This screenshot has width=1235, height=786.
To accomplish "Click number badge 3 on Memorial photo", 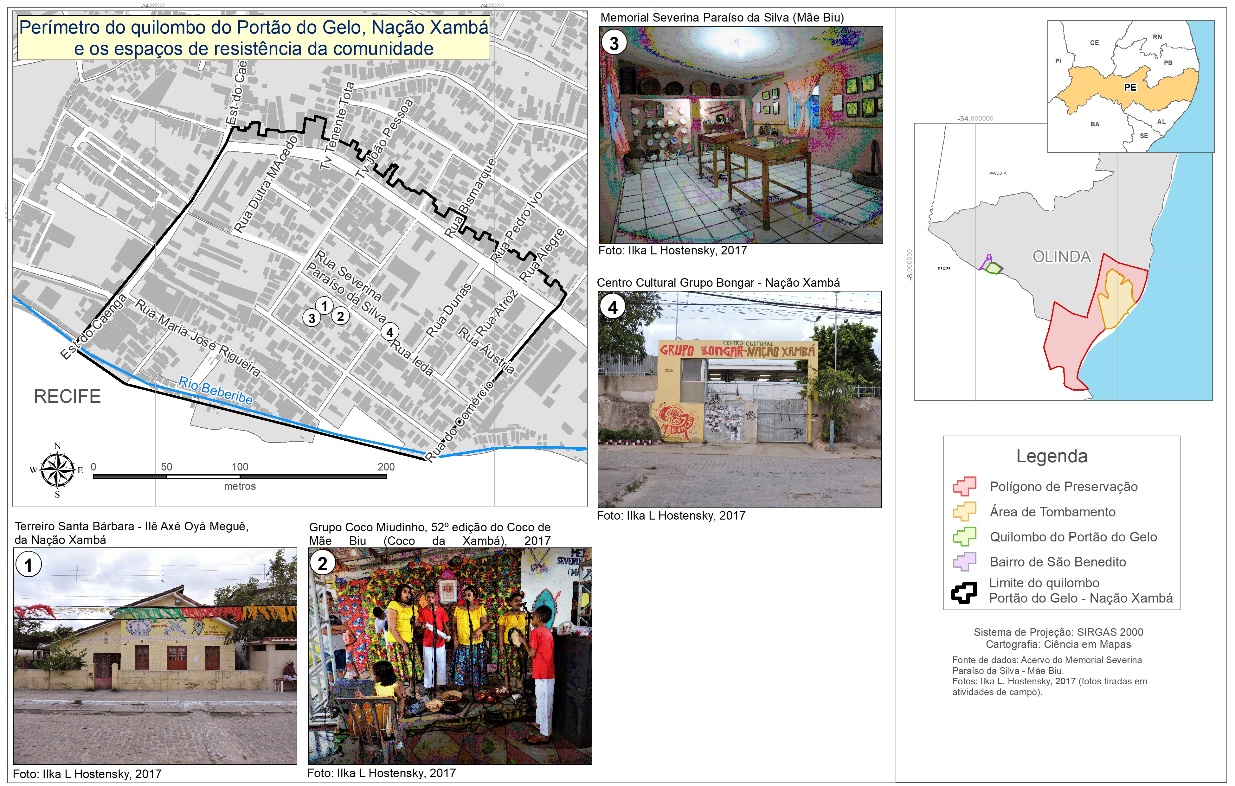I will coord(614,42).
